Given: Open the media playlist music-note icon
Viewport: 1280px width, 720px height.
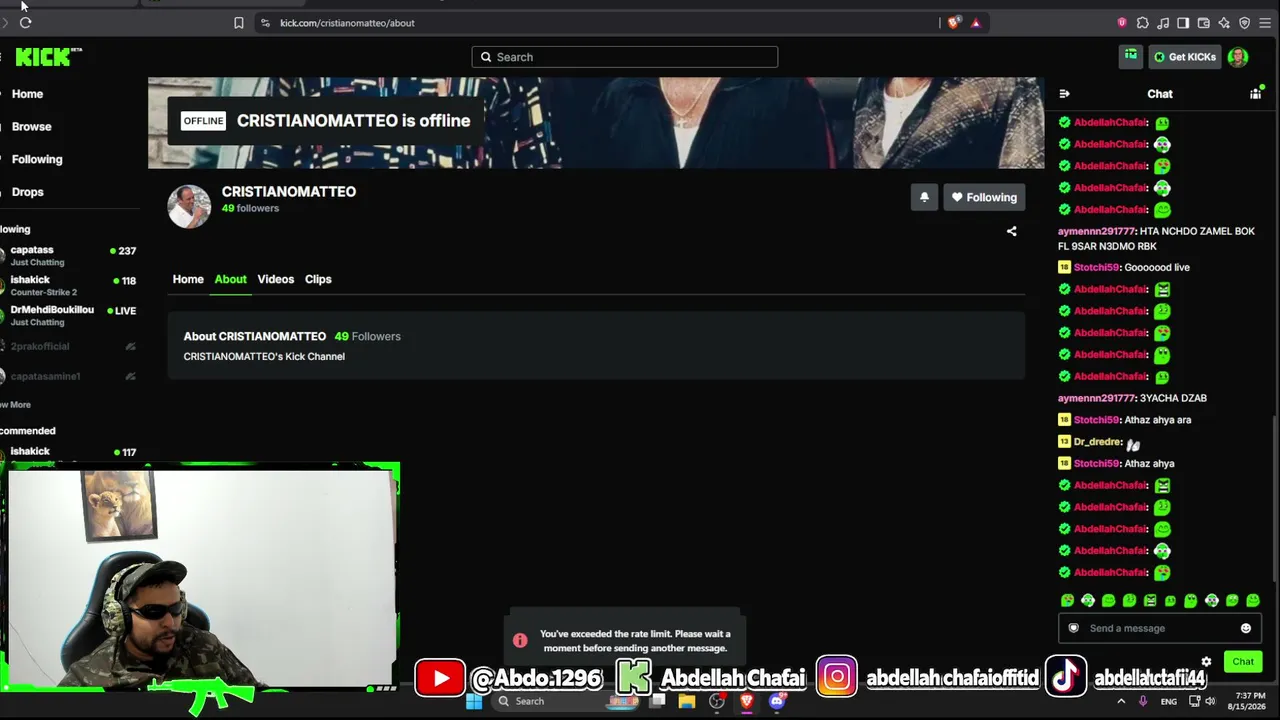Looking at the screenshot, I should coord(1163,23).
